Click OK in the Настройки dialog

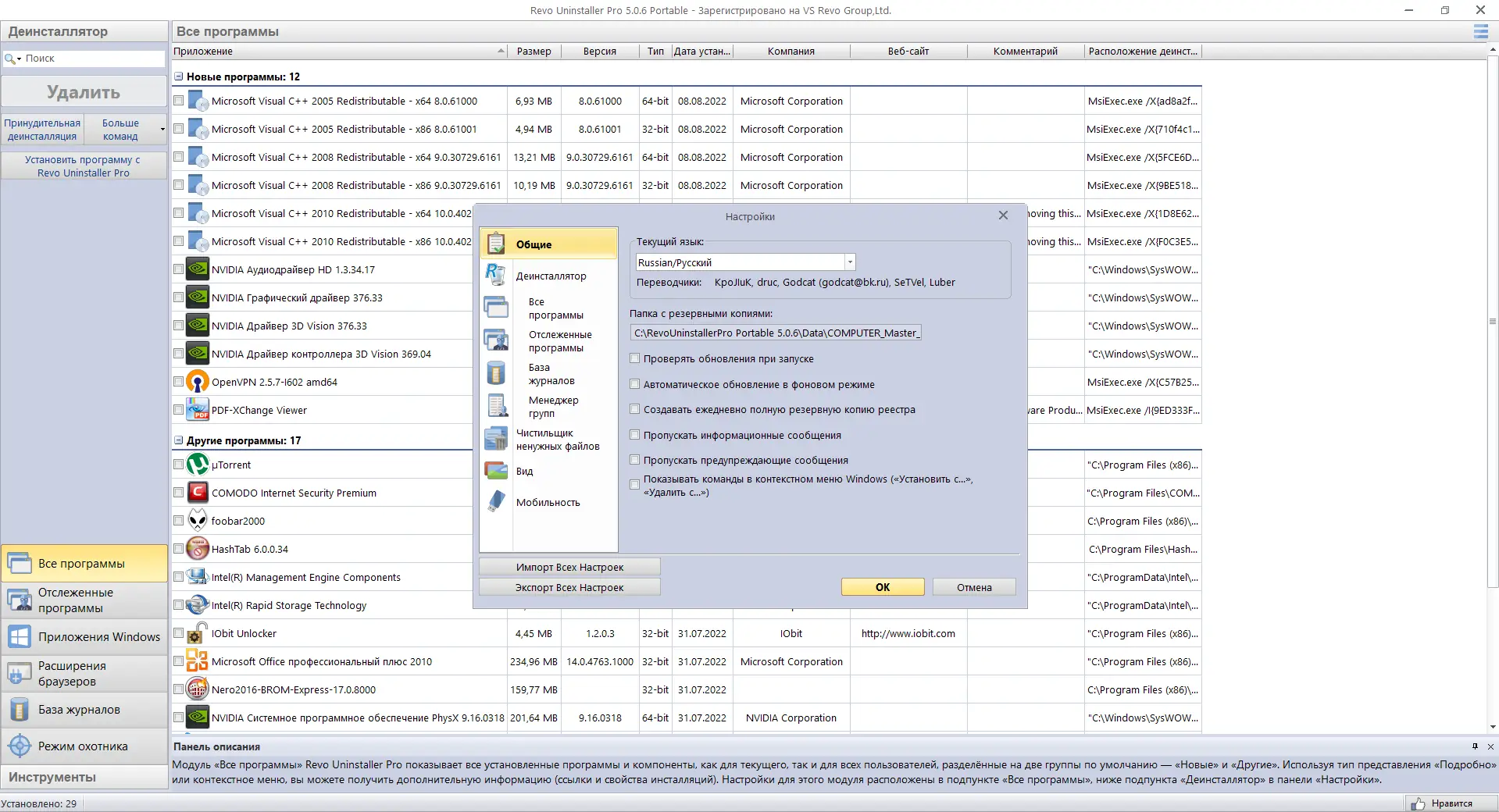[883, 587]
